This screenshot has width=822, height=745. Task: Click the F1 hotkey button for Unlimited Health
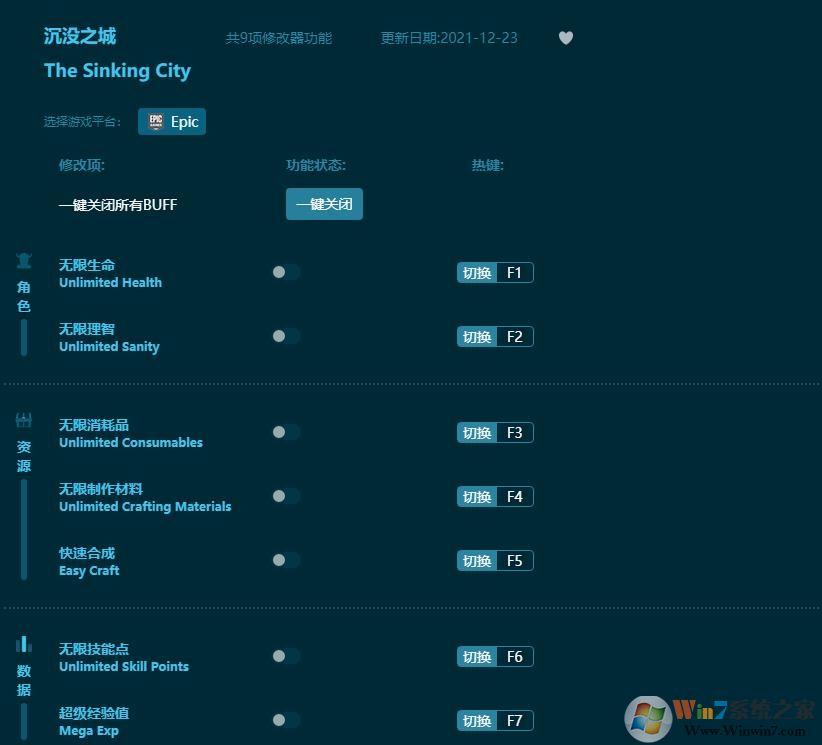[x=515, y=272]
